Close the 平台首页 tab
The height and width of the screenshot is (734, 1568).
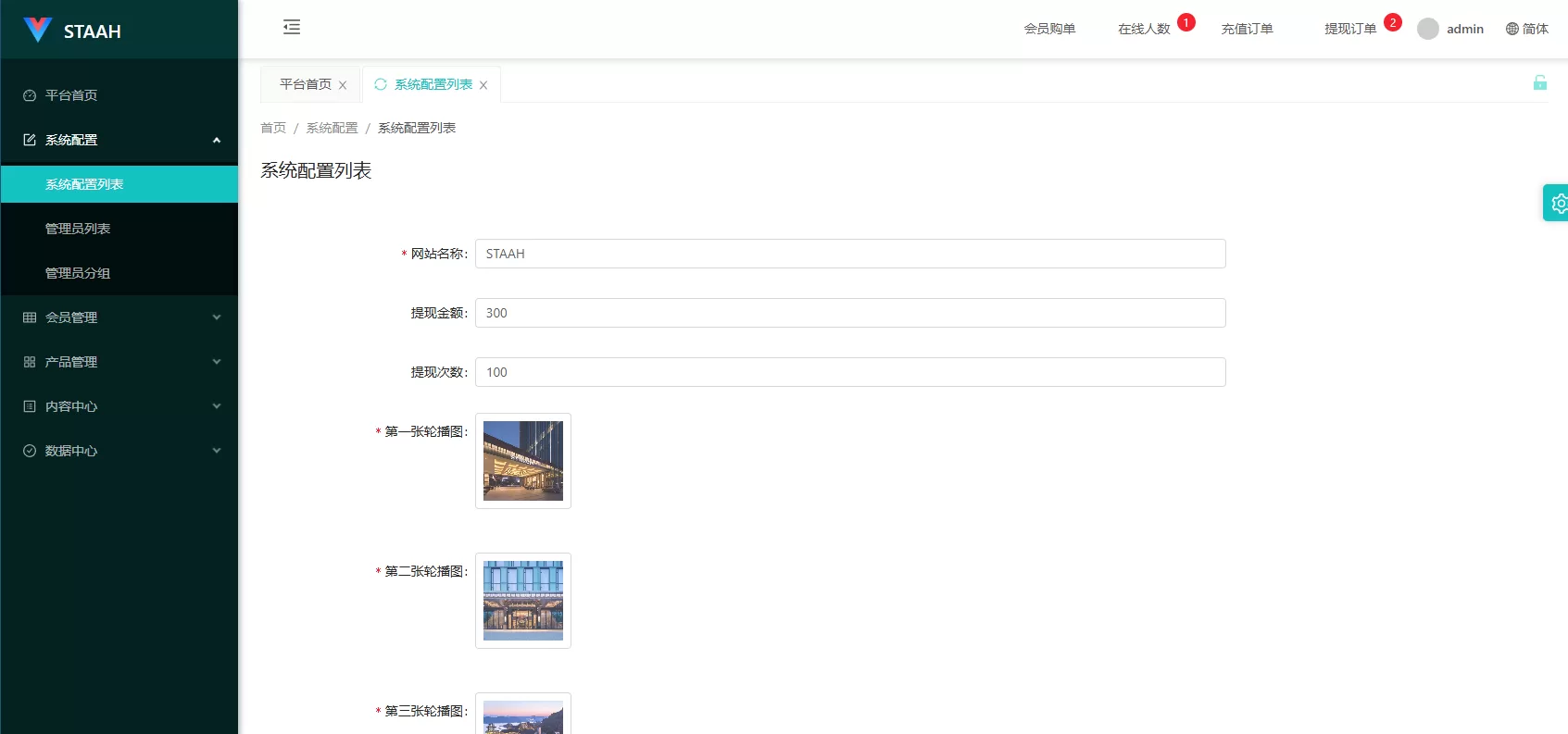click(343, 85)
